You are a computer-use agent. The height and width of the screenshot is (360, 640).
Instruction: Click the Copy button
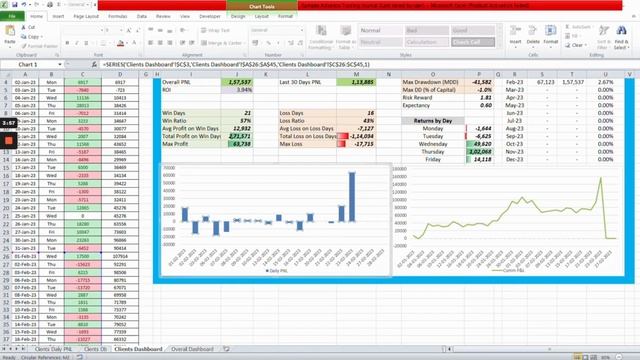[31, 36]
